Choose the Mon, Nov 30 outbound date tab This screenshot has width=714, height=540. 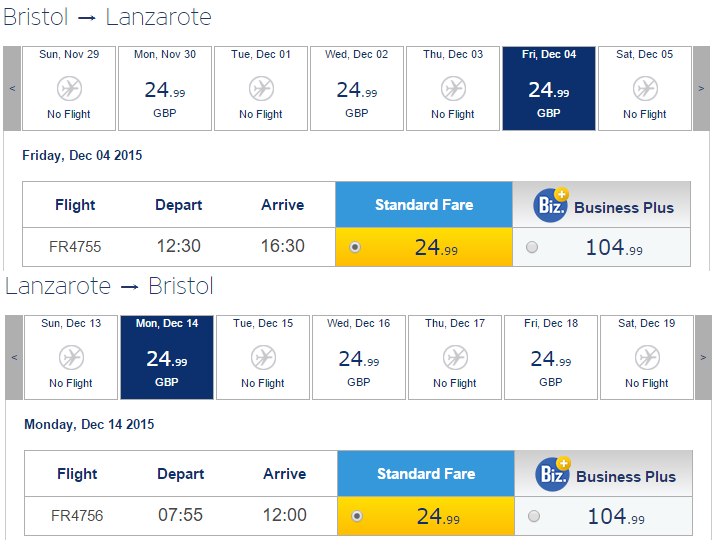[x=165, y=88]
